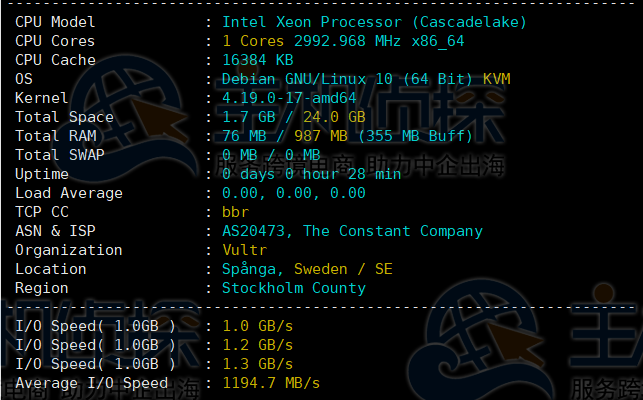
Task: Click the Total Space label
Action: (x=64, y=117)
